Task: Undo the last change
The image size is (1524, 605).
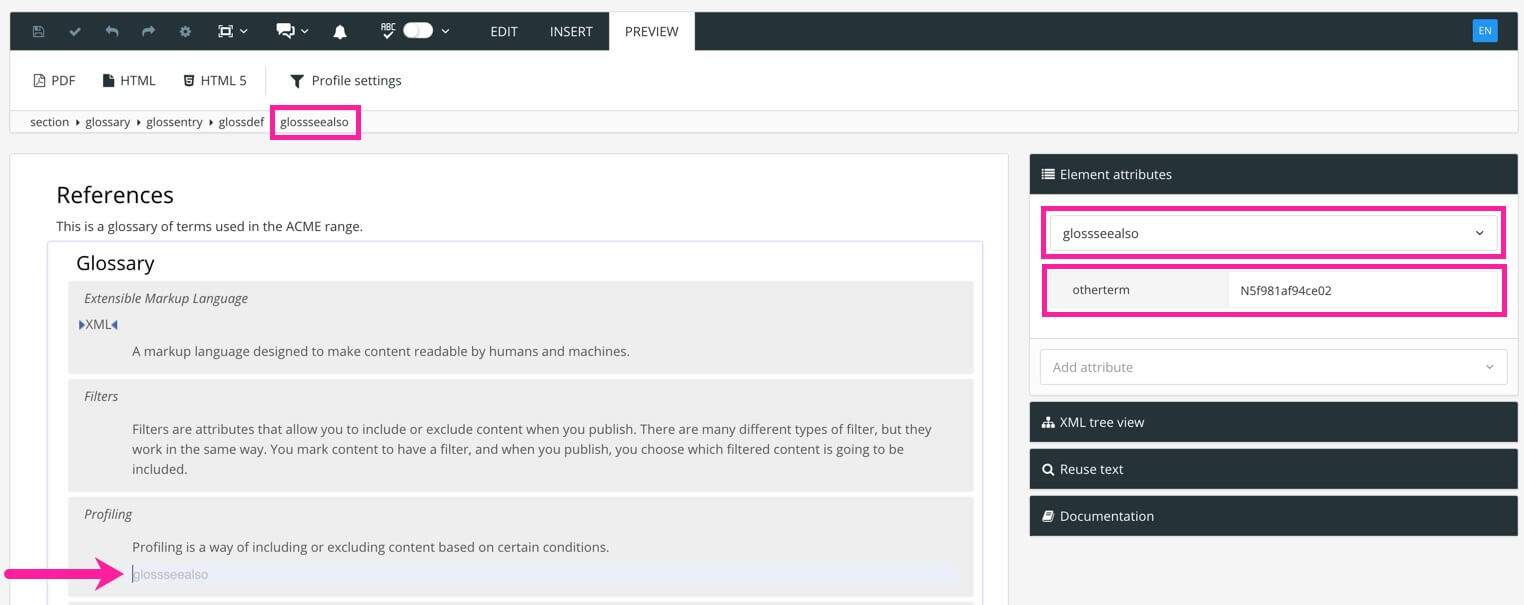Action: (111, 31)
